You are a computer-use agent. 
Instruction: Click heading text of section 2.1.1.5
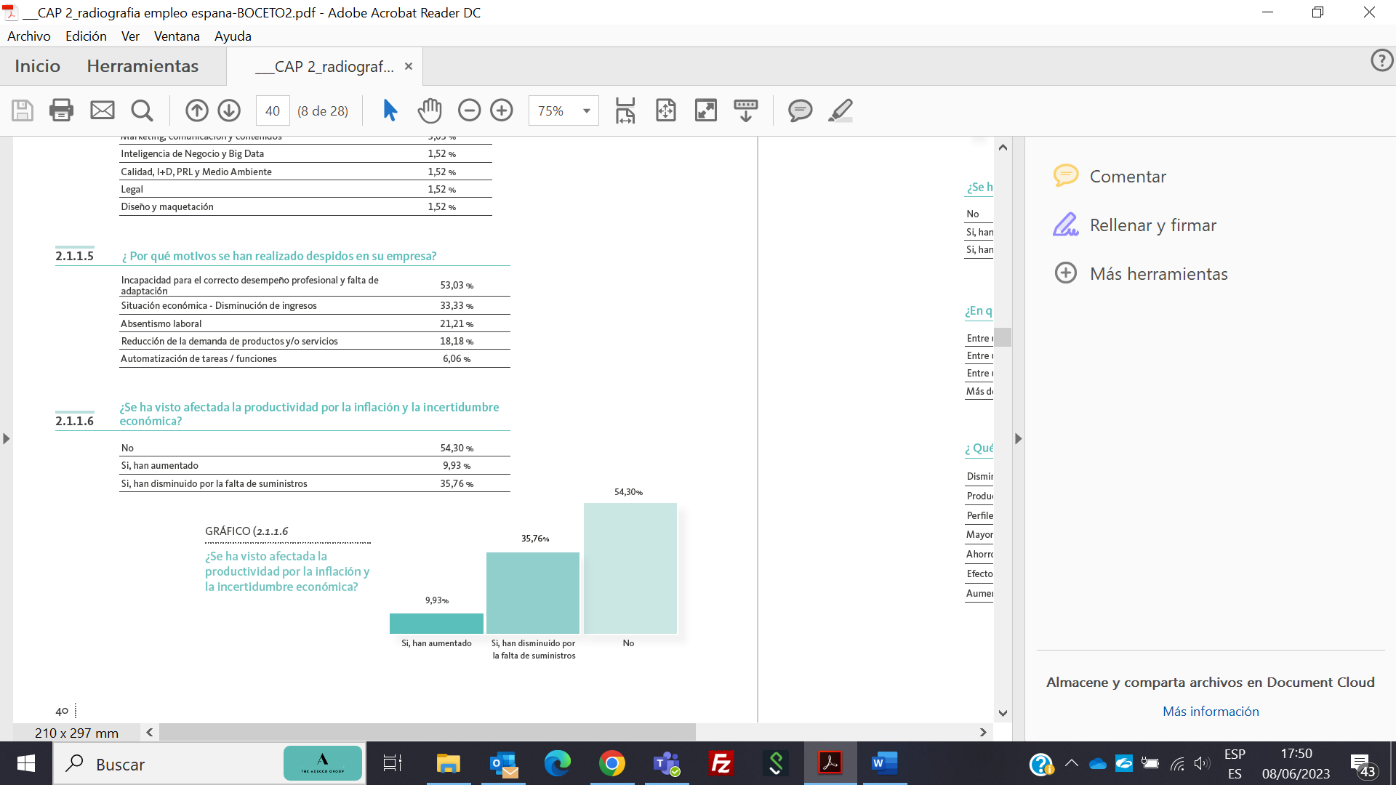[x=279, y=256]
